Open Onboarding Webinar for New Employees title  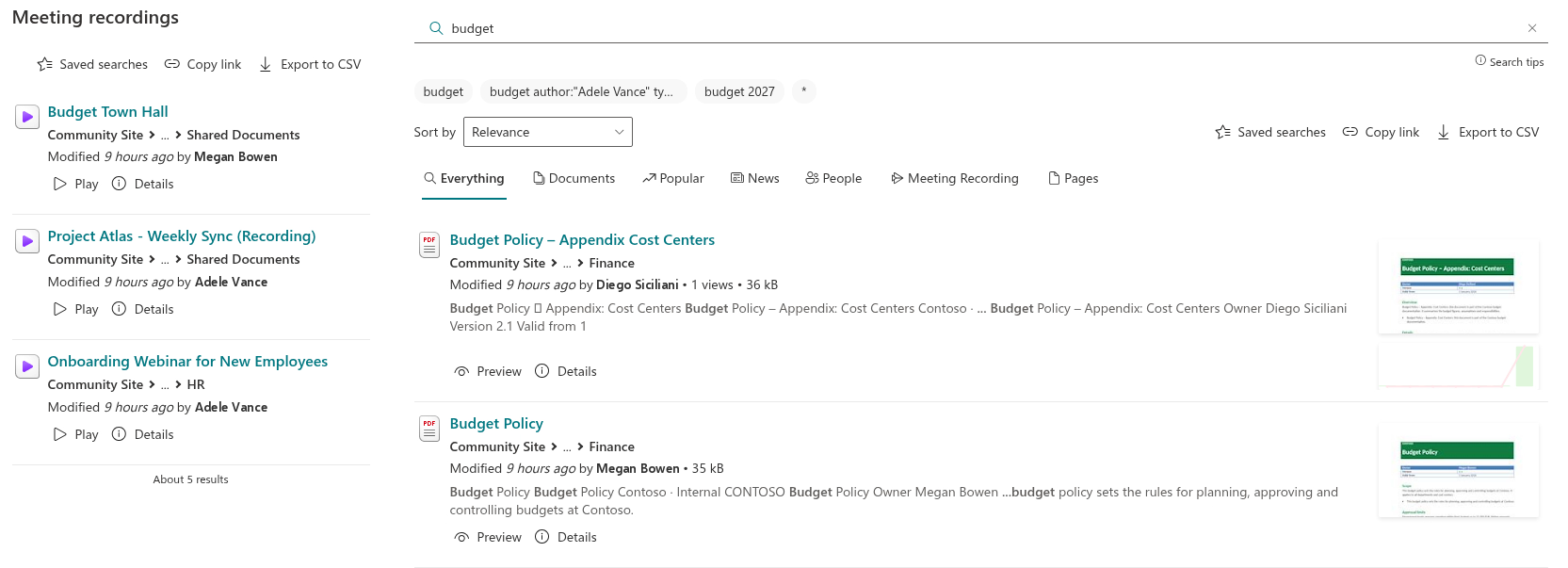(187, 362)
